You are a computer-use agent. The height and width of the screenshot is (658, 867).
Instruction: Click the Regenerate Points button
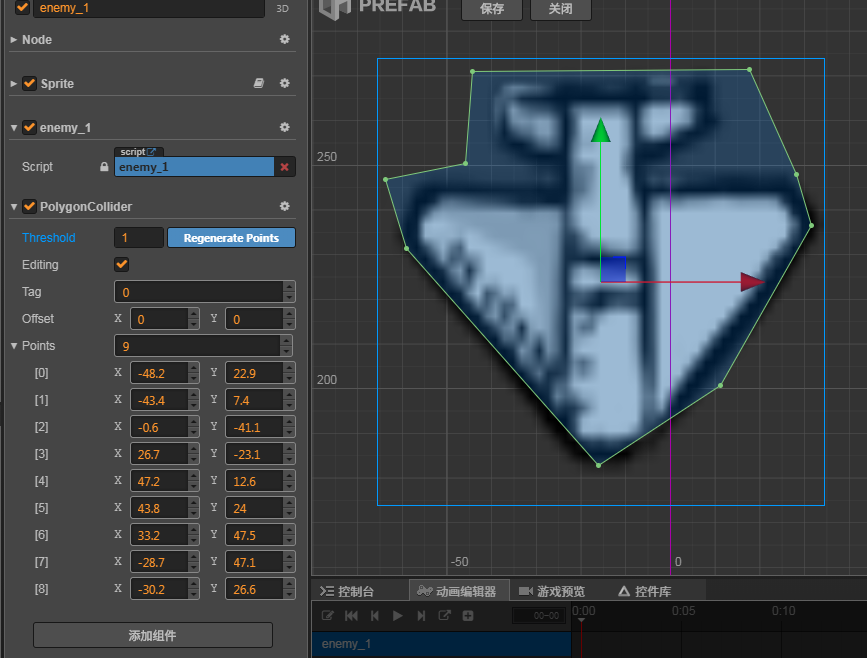(231, 238)
